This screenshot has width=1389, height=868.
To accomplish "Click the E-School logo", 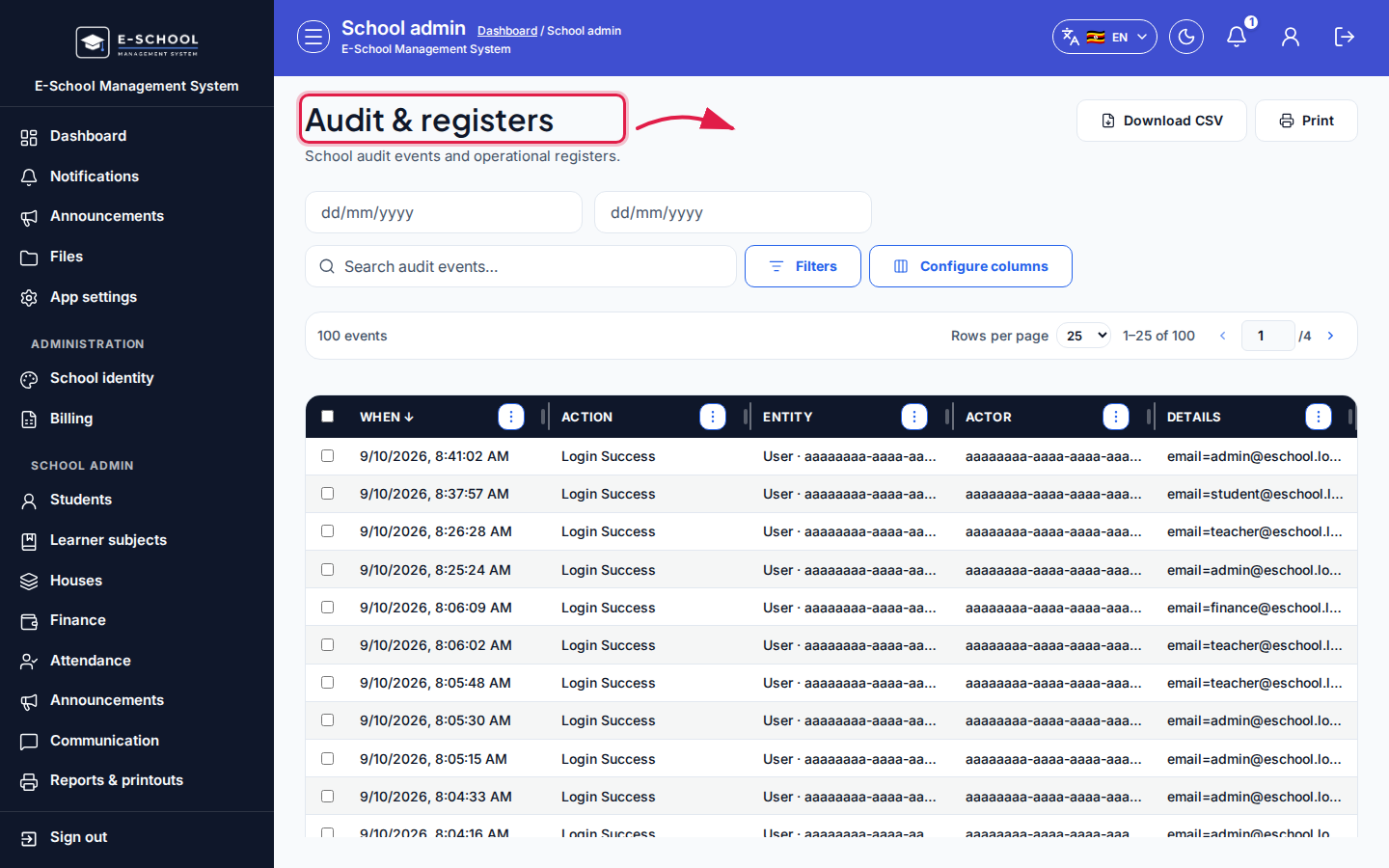I will 137,42.
